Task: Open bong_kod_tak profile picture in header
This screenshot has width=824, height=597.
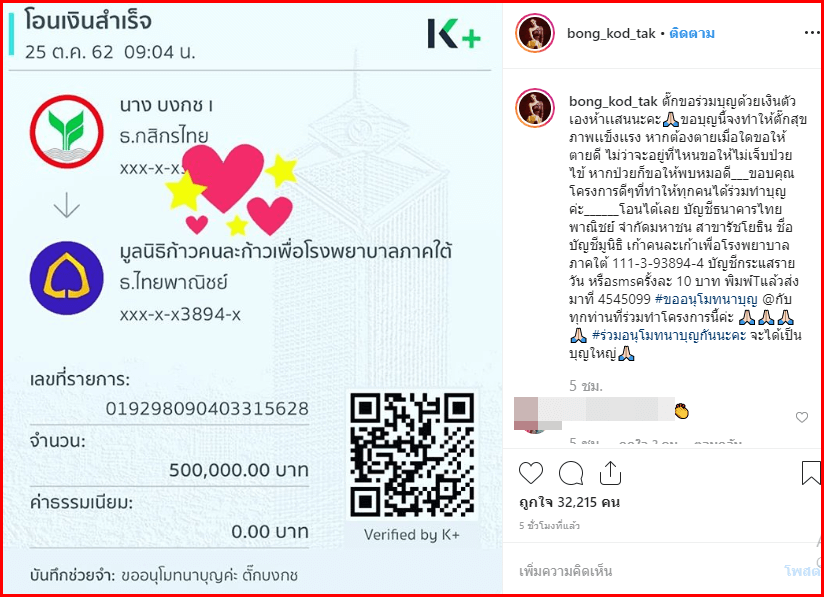Action: [x=534, y=33]
